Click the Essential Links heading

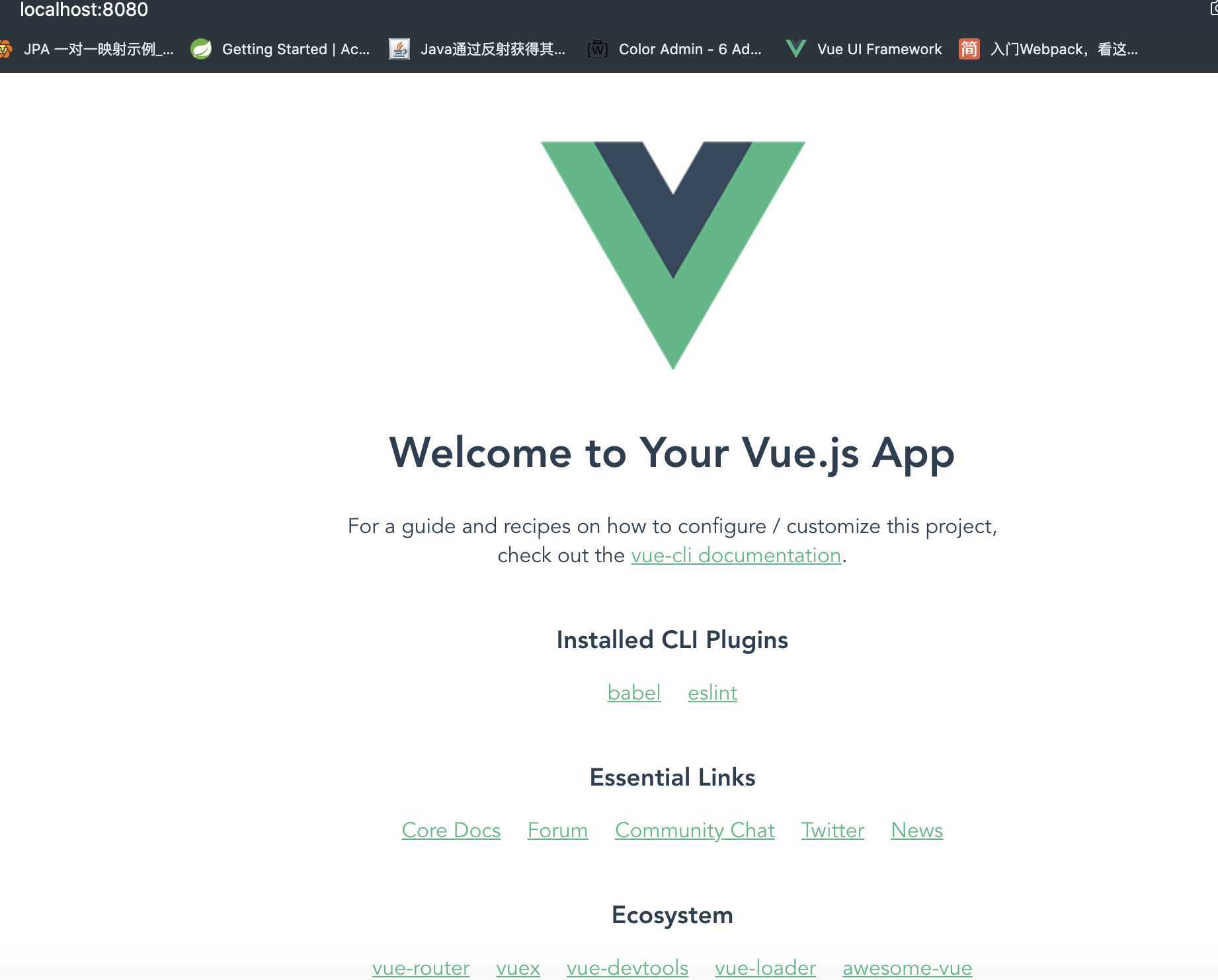click(x=672, y=778)
